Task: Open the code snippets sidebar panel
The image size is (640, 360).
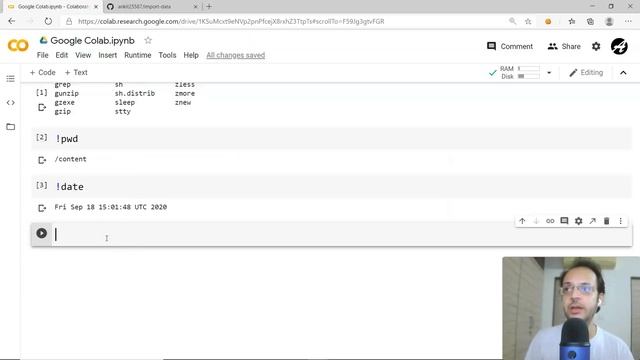Action: click(x=11, y=102)
